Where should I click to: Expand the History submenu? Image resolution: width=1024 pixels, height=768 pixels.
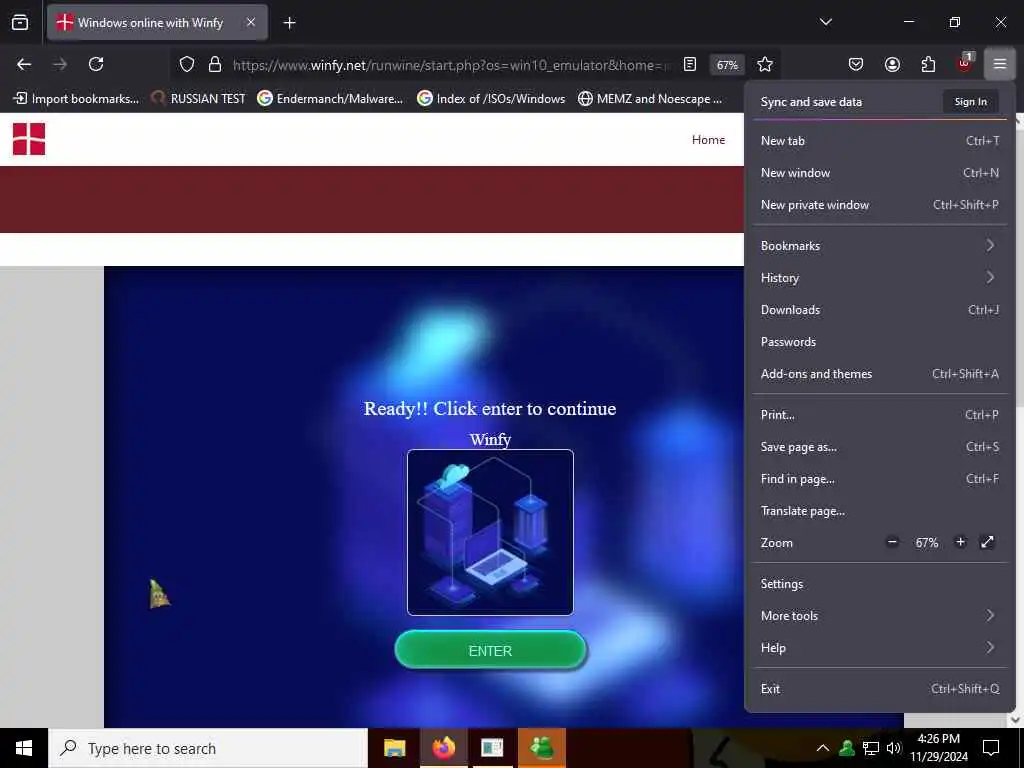[880, 278]
